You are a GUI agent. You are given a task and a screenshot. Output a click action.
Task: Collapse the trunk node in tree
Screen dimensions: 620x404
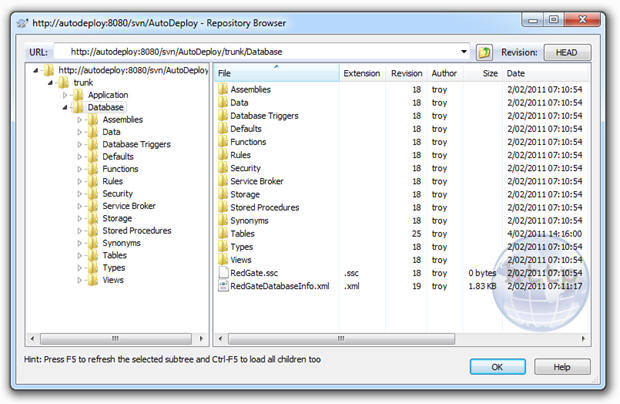tap(50, 83)
